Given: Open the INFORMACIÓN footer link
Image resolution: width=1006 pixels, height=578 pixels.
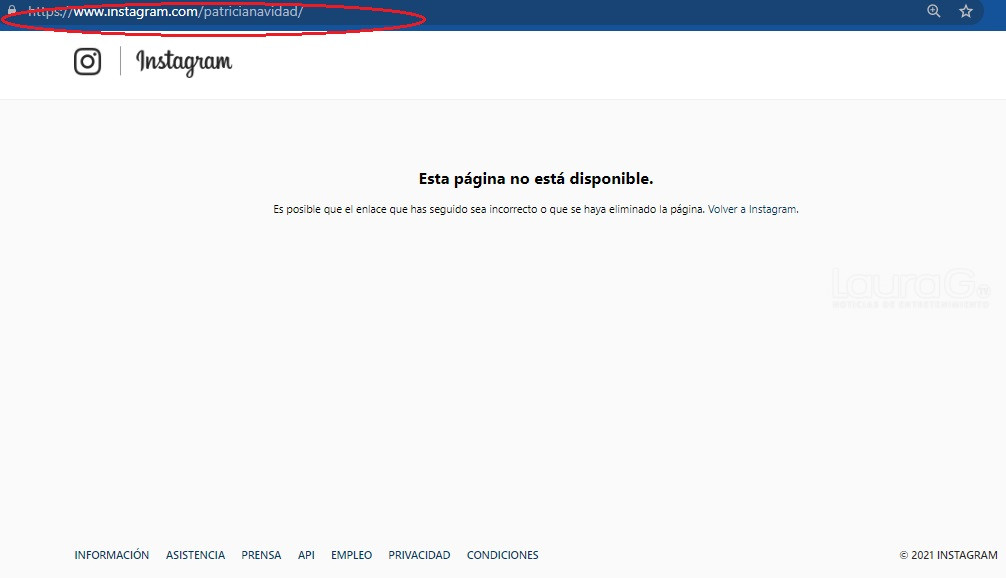Looking at the screenshot, I should pyautogui.click(x=112, y=555).
